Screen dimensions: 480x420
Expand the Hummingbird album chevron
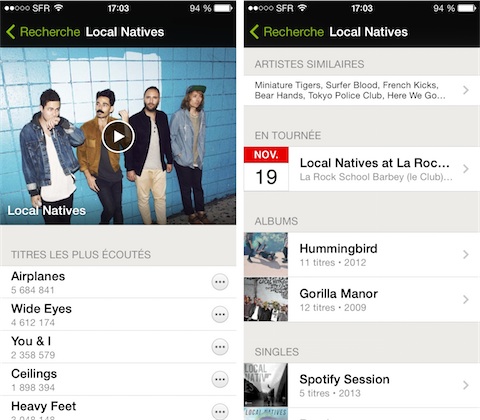[x=466, y=255]
